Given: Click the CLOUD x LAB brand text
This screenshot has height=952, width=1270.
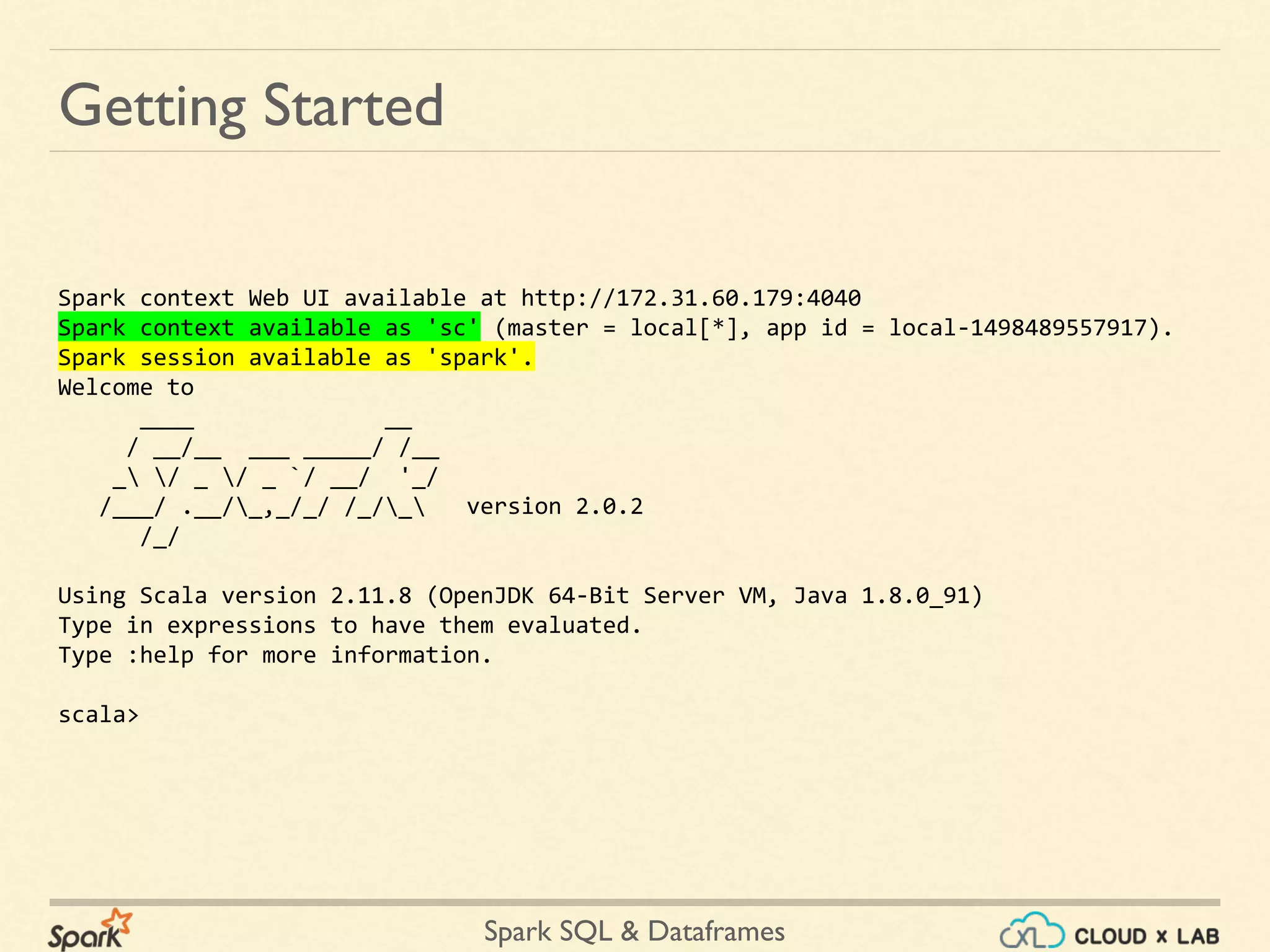Looking at the screenshot, I should pos(1147,936).
